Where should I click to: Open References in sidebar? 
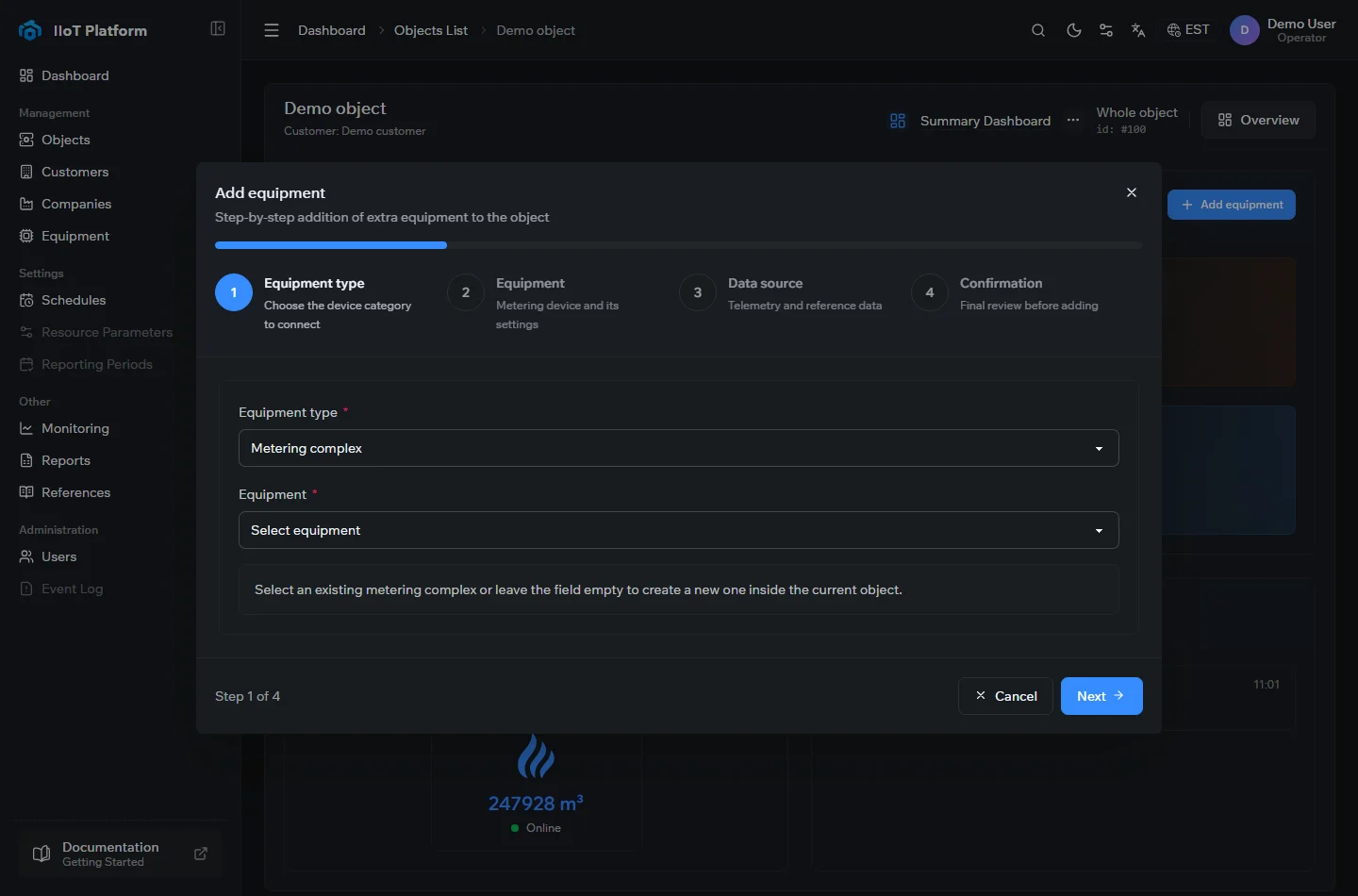click(75, 492)
